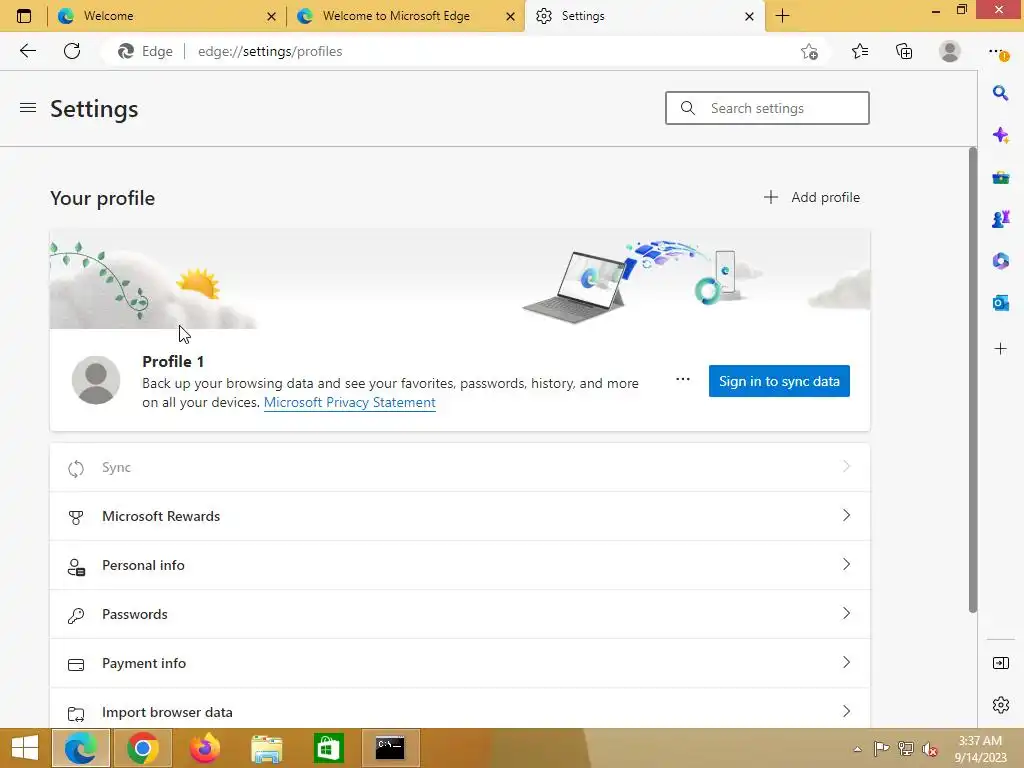The width and height of the screenshot is (1024, 768).
Task: Open File Explorer from the taskbar
Action: tap(267, 748)
